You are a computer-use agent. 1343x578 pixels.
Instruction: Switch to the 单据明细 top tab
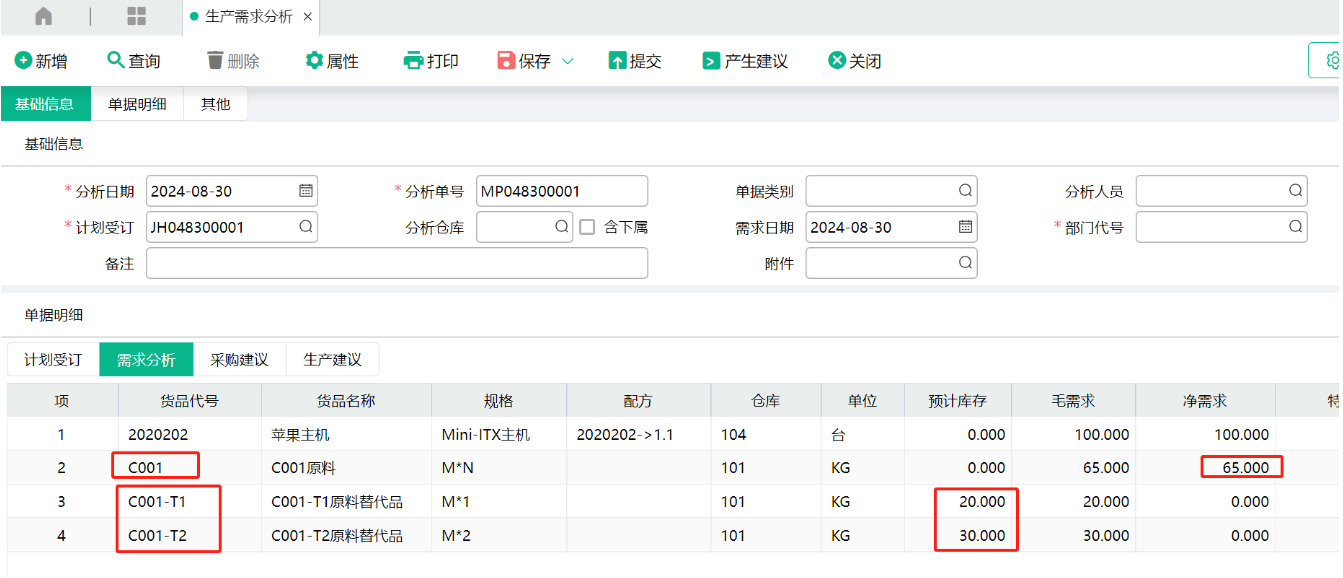[137, 104]
